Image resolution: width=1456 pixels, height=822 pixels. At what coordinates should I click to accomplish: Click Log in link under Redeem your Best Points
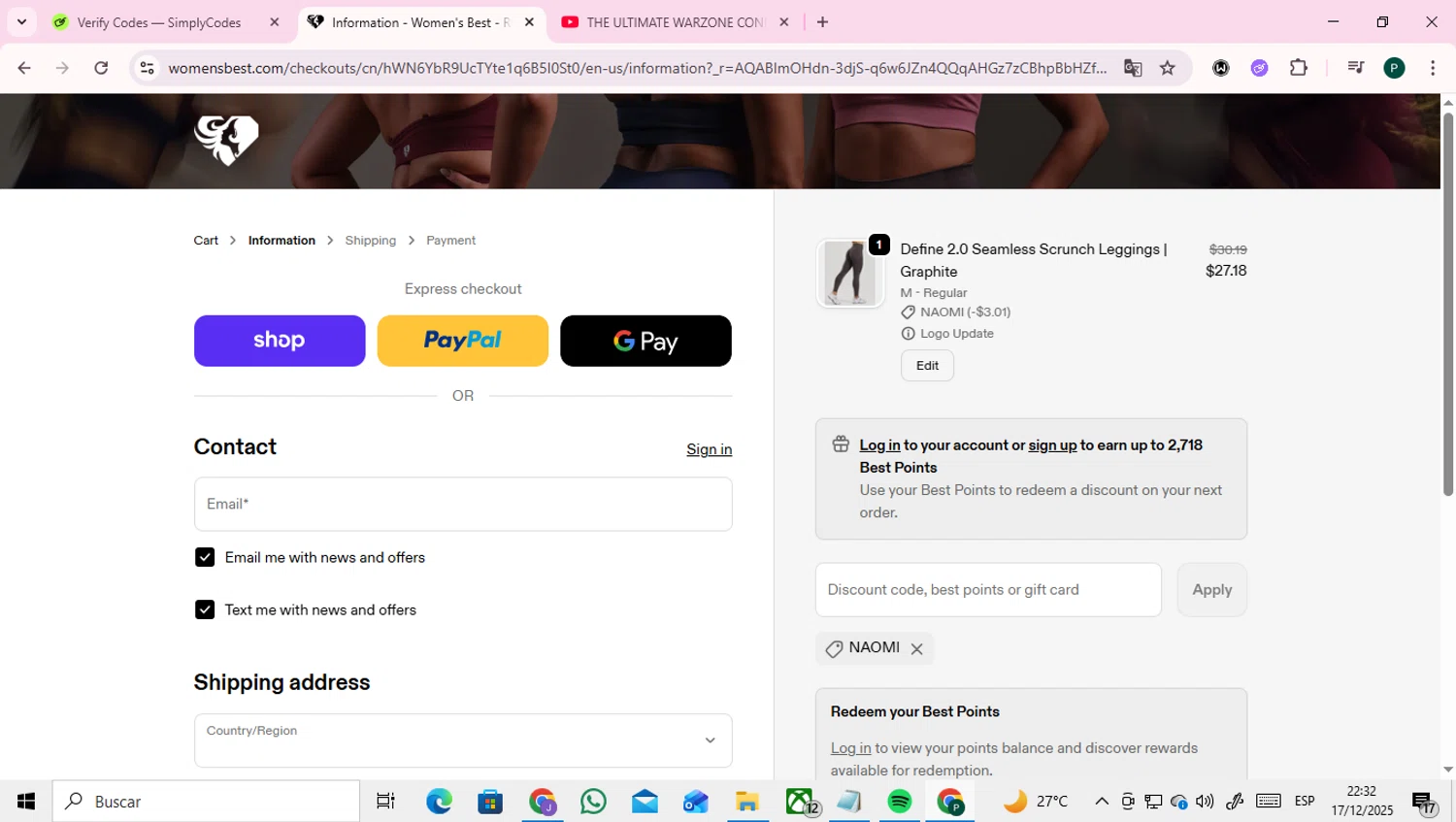(850, 748)
